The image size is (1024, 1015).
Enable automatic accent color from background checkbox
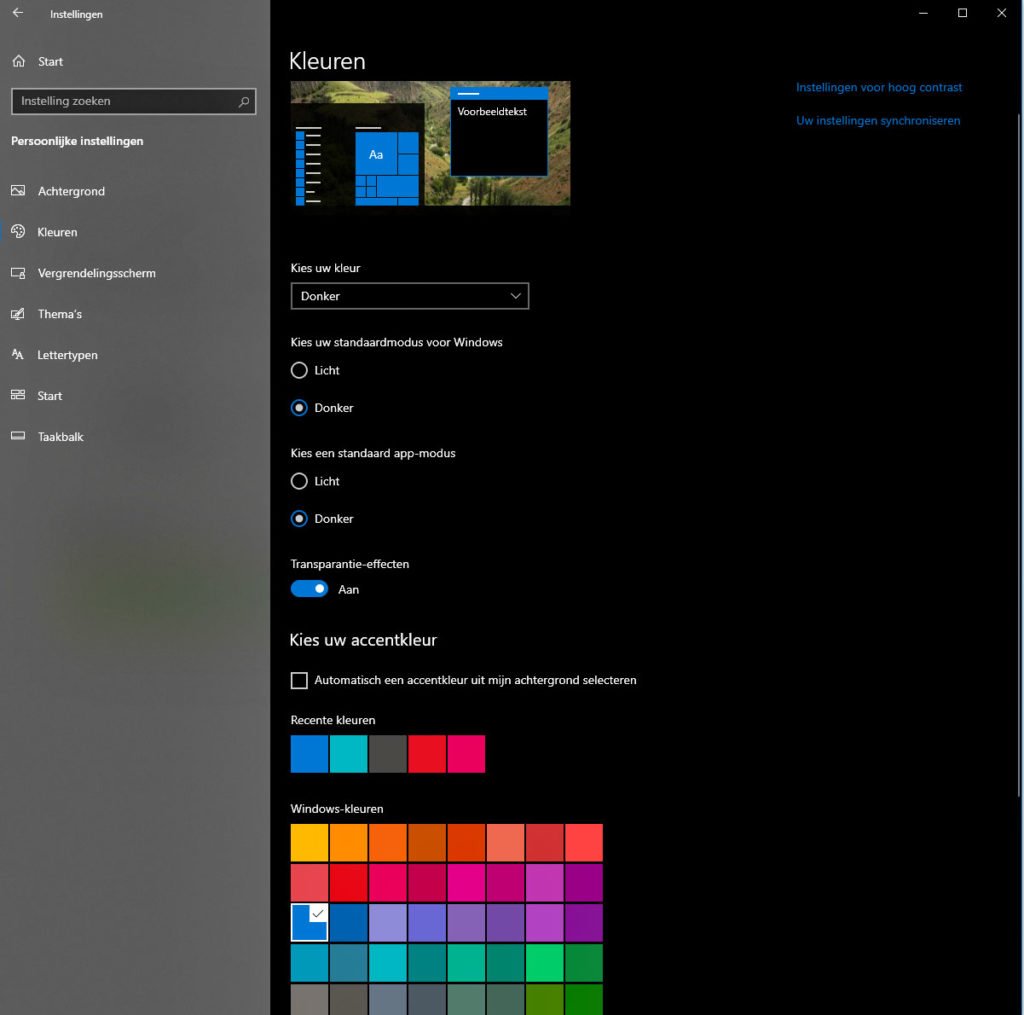pos(299,681)
